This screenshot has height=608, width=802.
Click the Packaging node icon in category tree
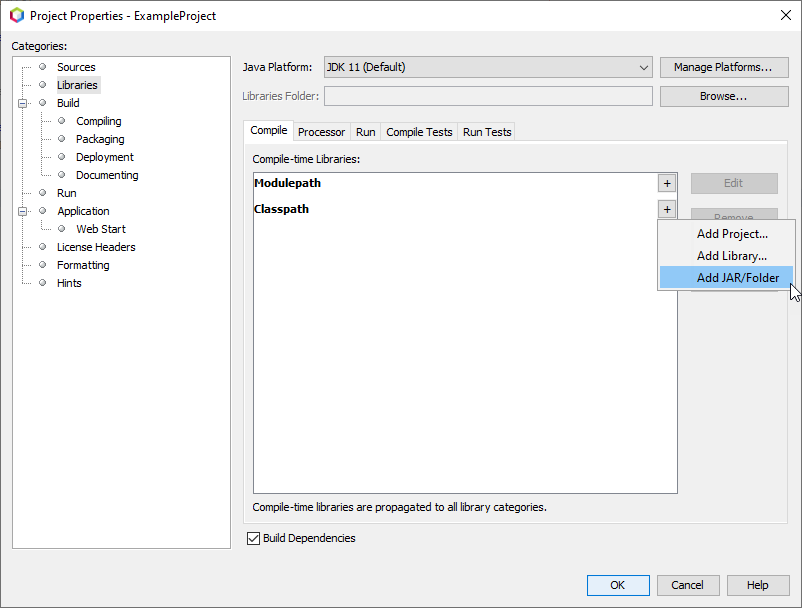63,139
